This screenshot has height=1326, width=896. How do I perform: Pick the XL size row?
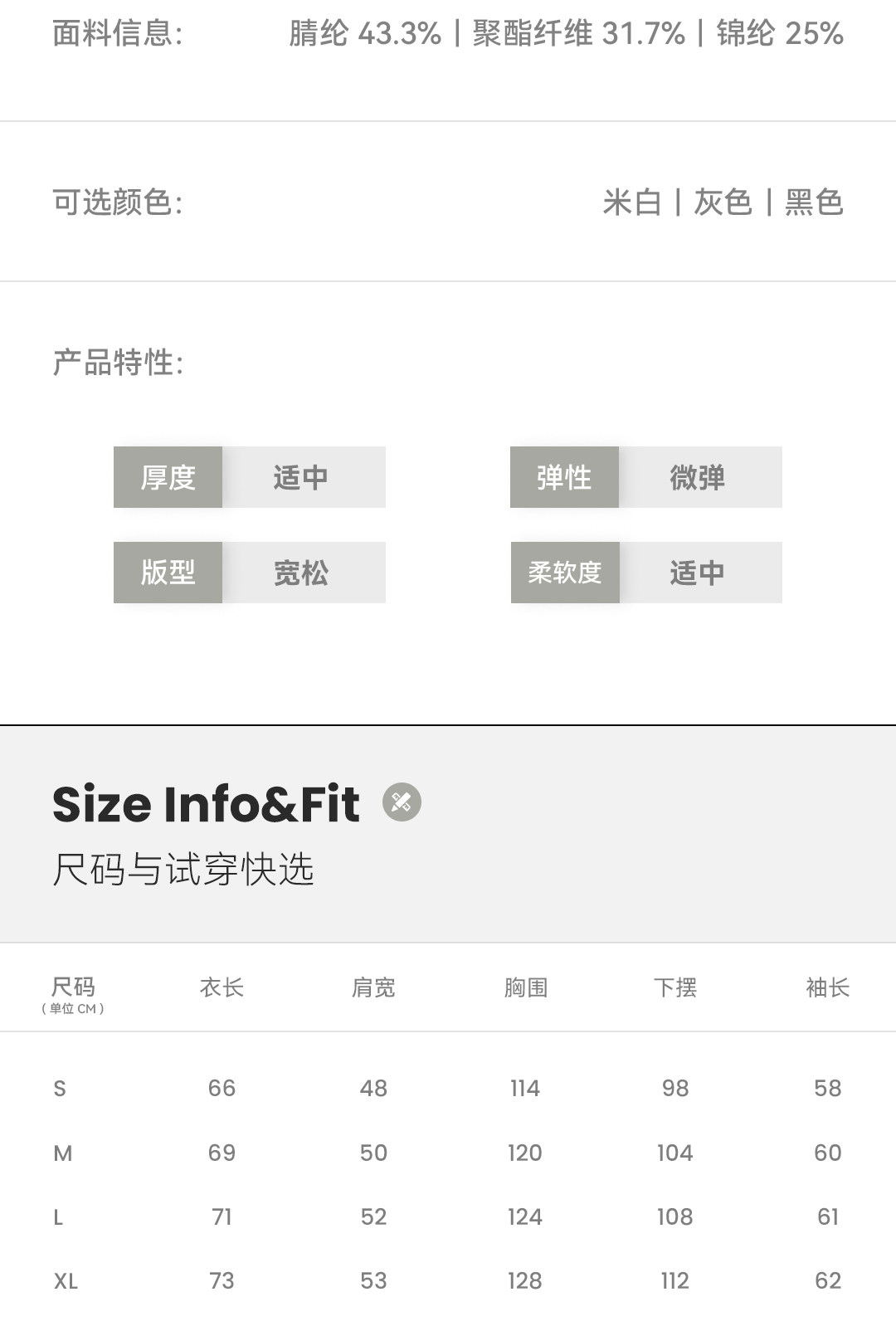[x=66, y=1281]
